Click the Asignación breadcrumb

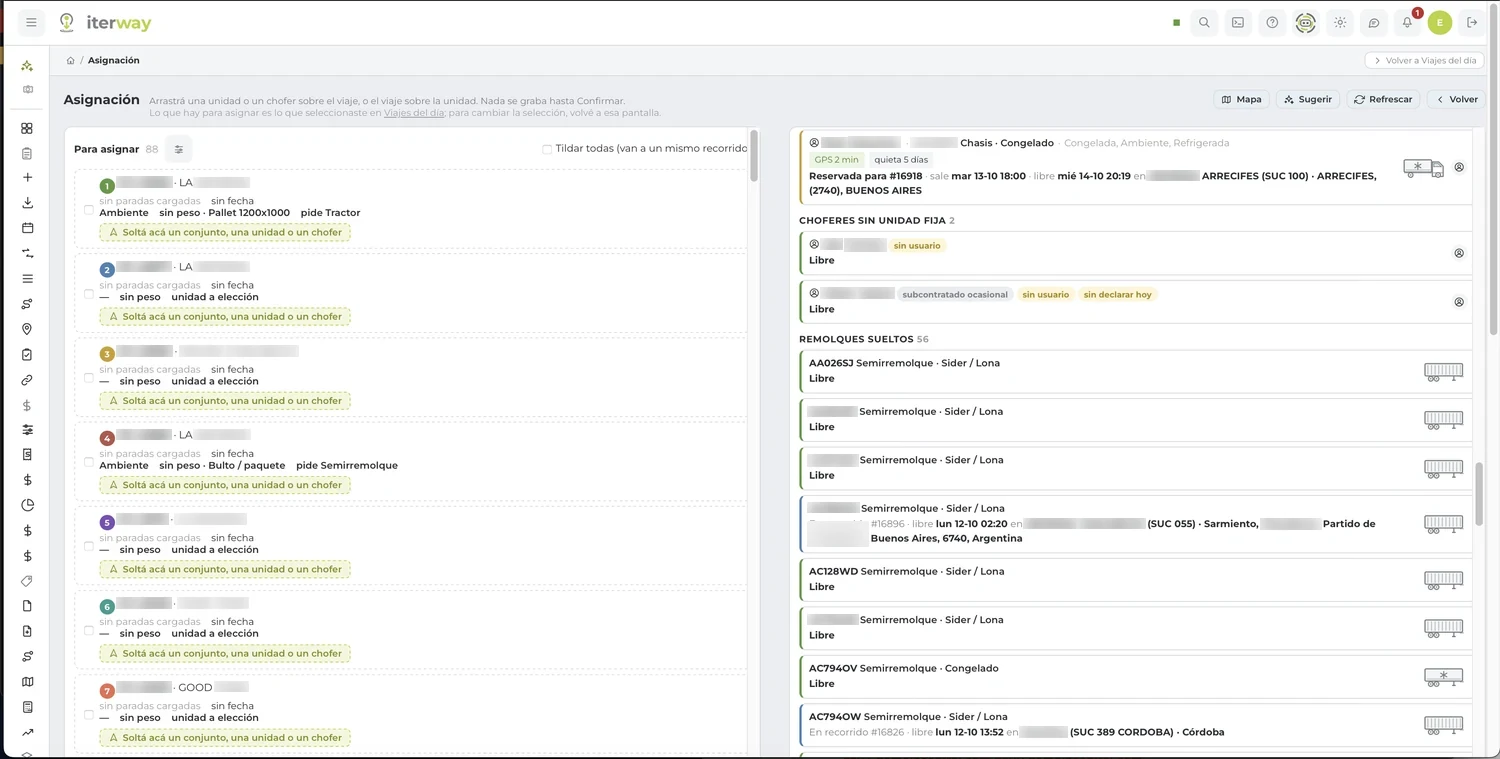coord(114,60)
